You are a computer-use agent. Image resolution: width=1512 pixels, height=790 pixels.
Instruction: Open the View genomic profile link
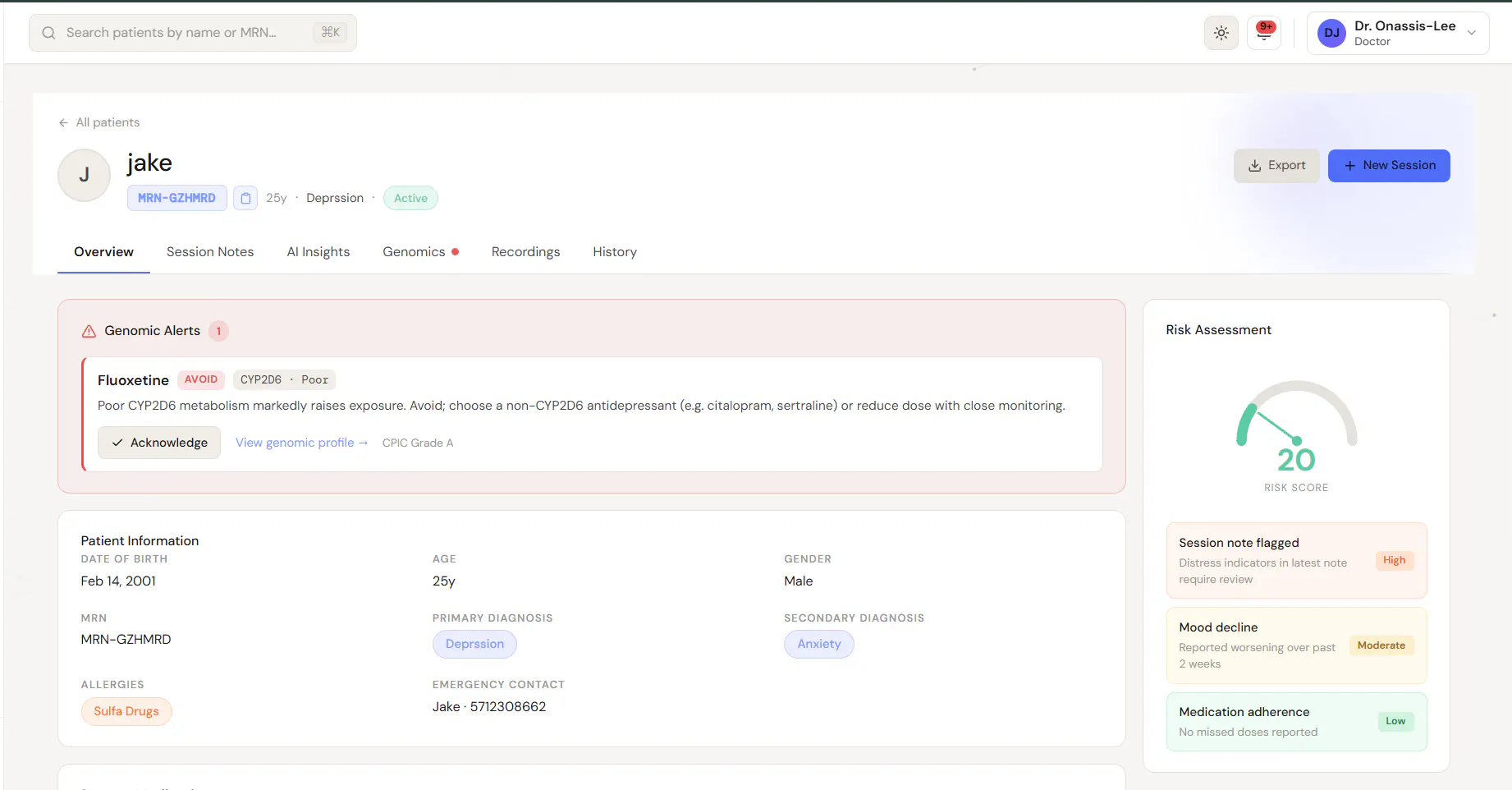coord(301,443)
